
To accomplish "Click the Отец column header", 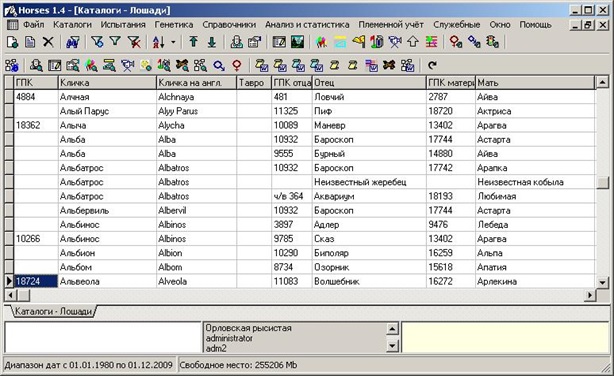I will (x=369, y=83).
